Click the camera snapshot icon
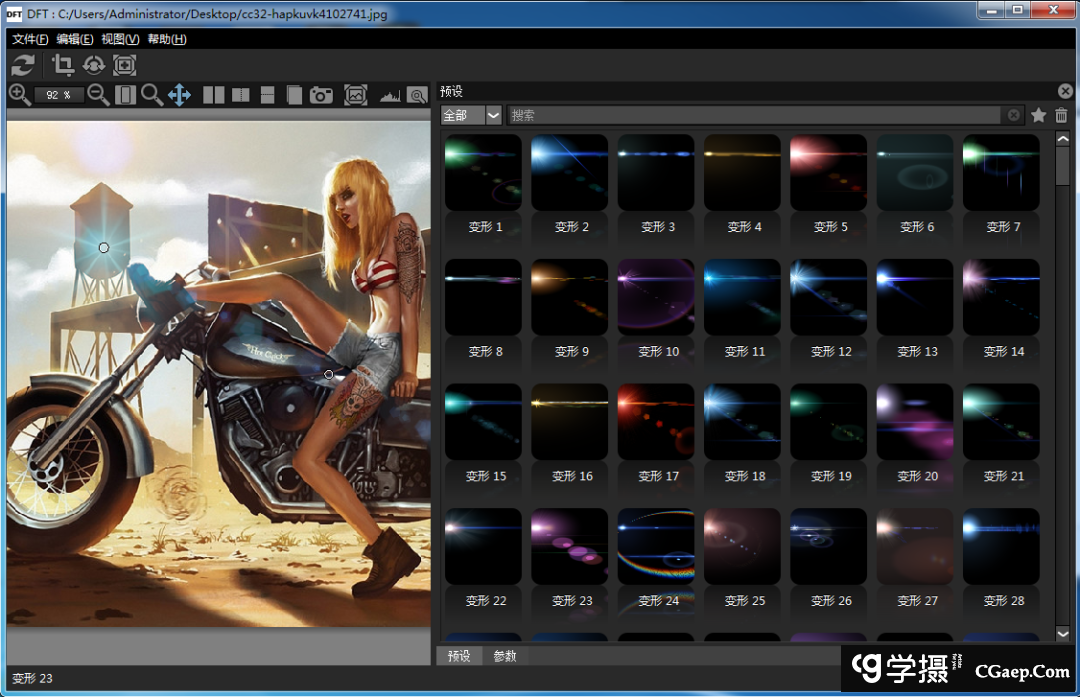Viewport: 1080px width, 697px height. tap(321, 95)
